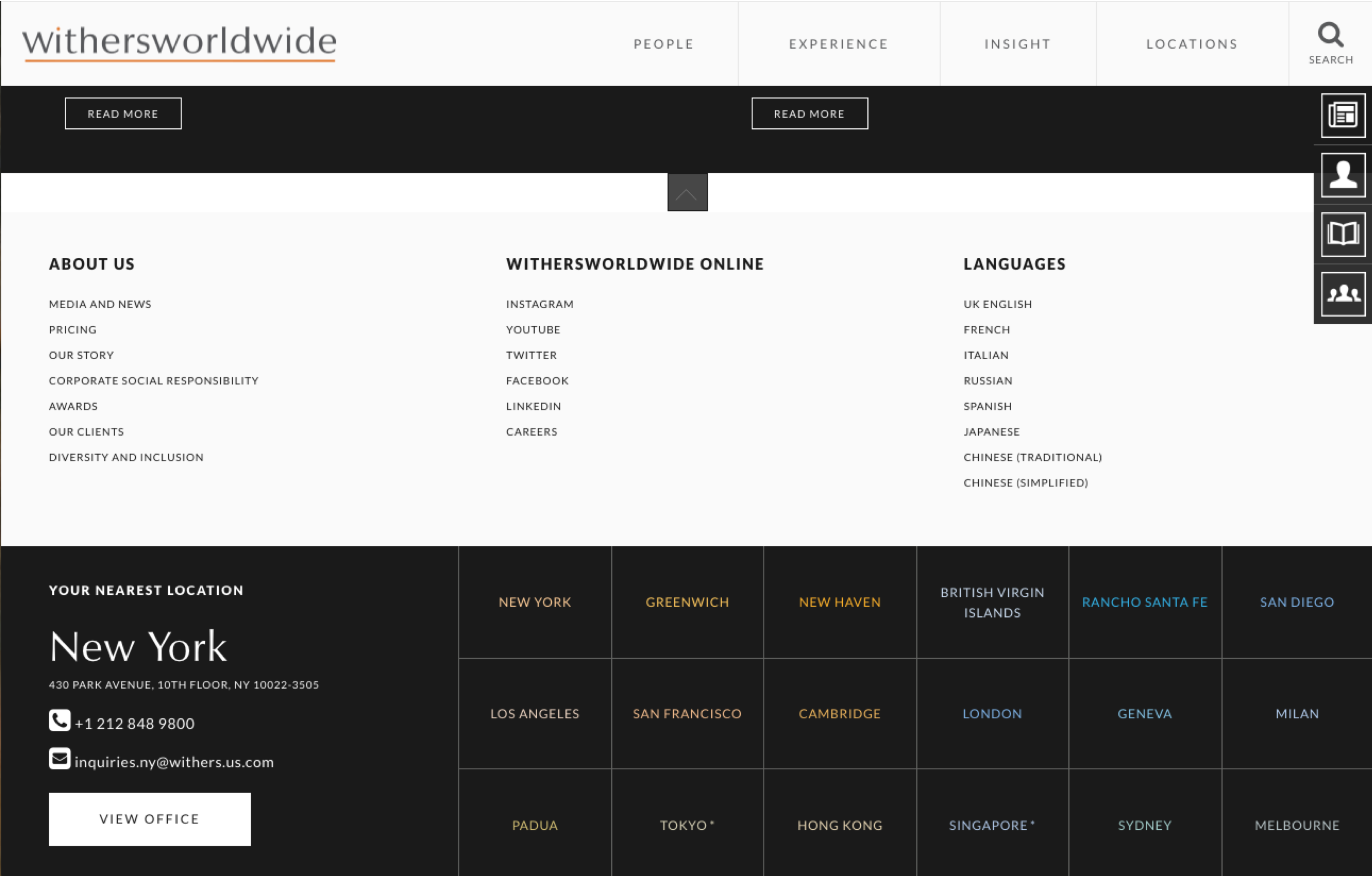Select the Cambridge location tile
This screenshot has height=876, width=1372.
pyautogui.click(x=840, y=714)
